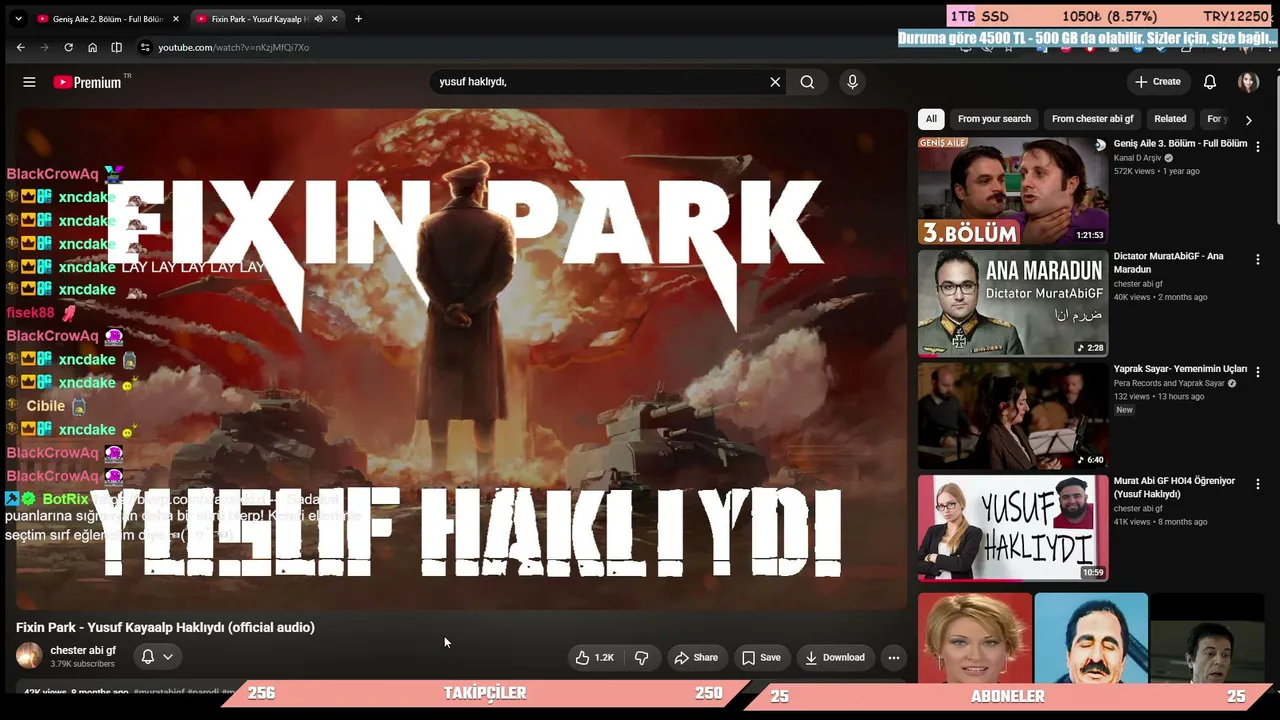Select the From chester abi gf chip

point(1092,119)
